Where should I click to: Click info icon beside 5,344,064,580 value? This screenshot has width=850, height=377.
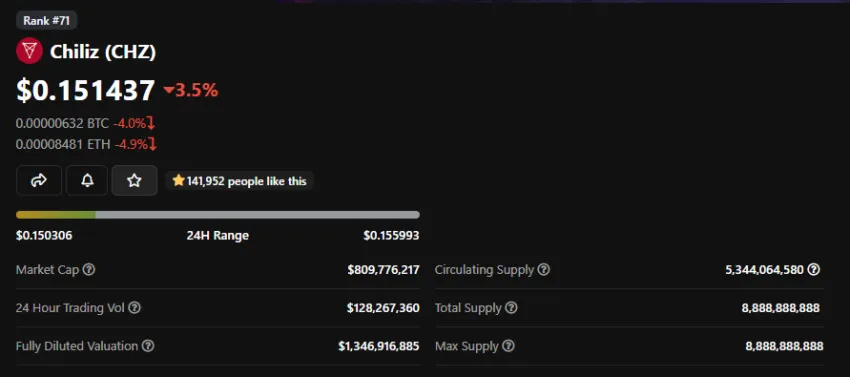click(x=813, y=270)
